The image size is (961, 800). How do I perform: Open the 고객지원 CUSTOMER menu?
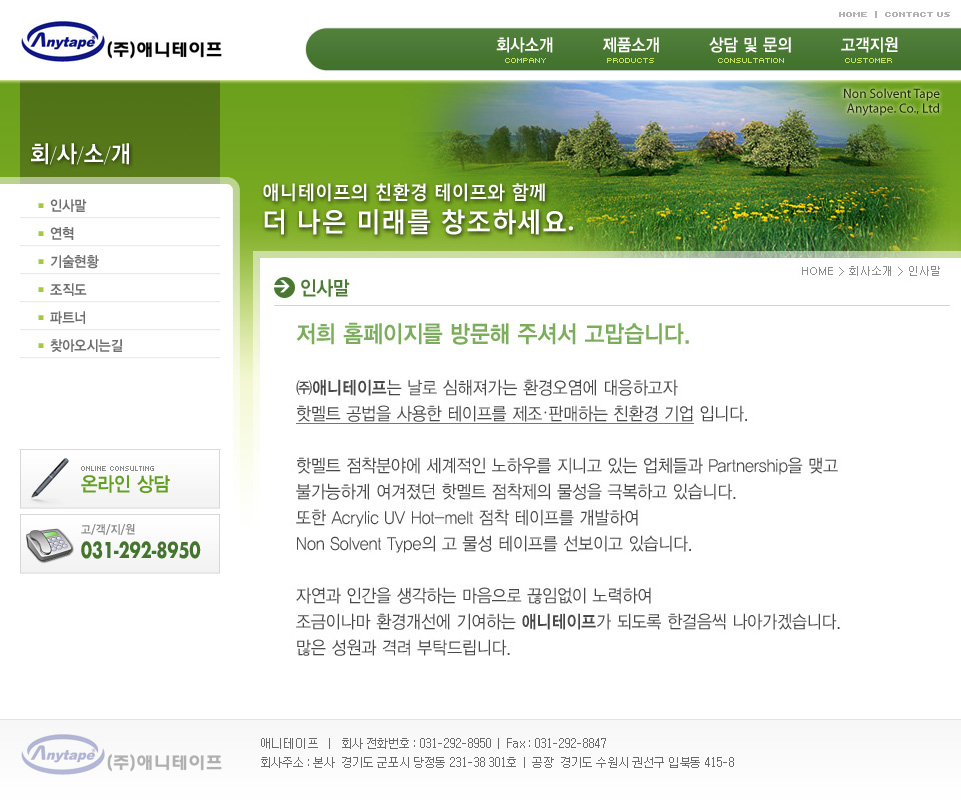[x=869, y=50]
